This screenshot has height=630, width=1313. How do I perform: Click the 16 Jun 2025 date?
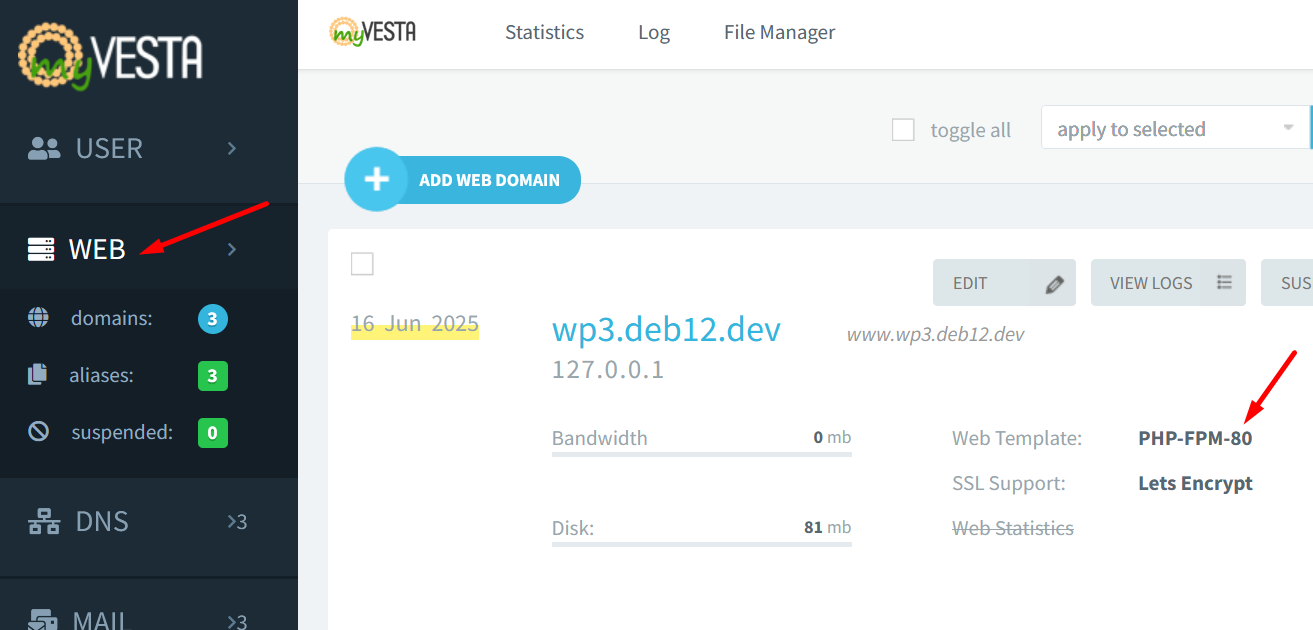415,324
